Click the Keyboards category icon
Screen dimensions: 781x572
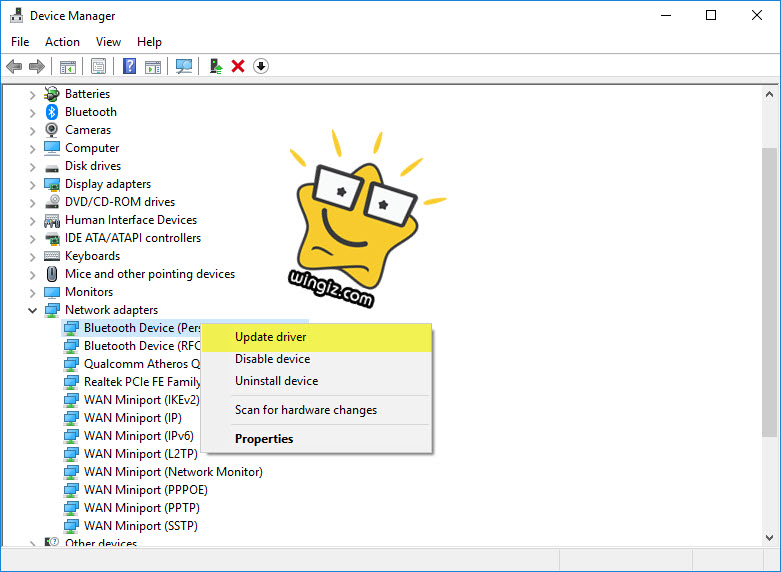coord(52,256)
